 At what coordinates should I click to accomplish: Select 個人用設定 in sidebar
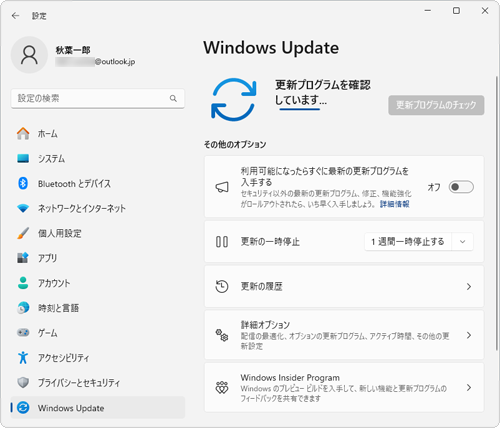pos(98,233)
